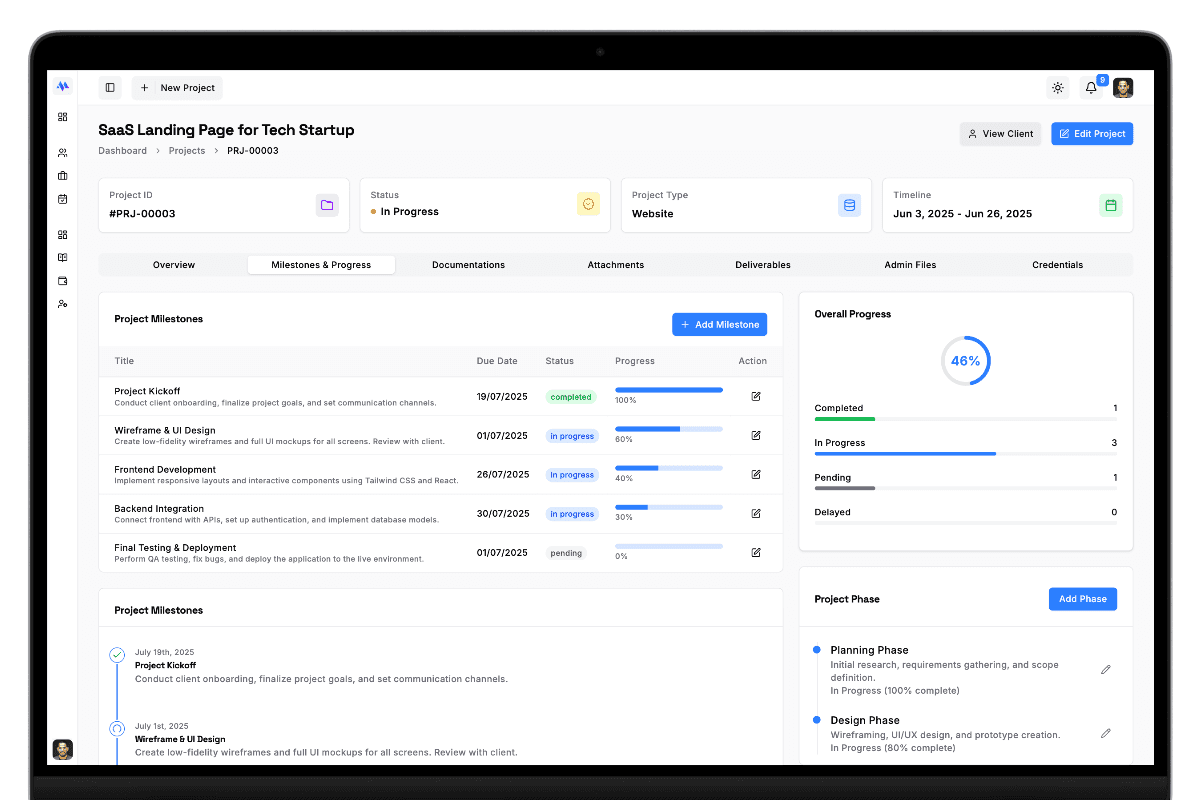Image resolution: width=1200 pixels, height=800 pixels.
Task: Click the edit icon for Backend Integration row
Action: click(756, 514)
